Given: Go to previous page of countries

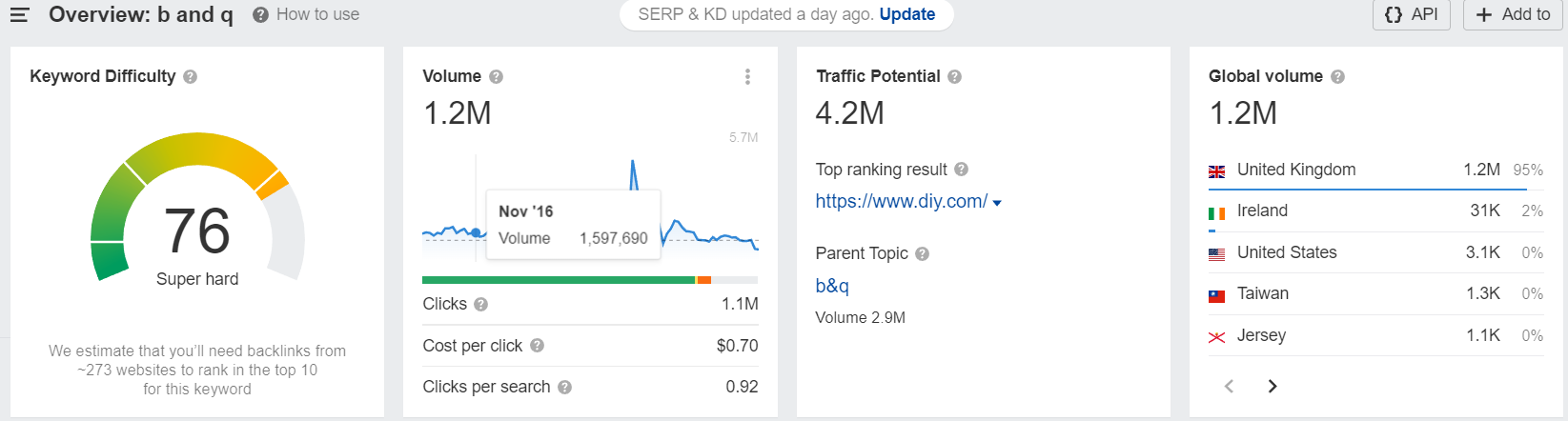Looking at the screenshot, I should 1229,386.
